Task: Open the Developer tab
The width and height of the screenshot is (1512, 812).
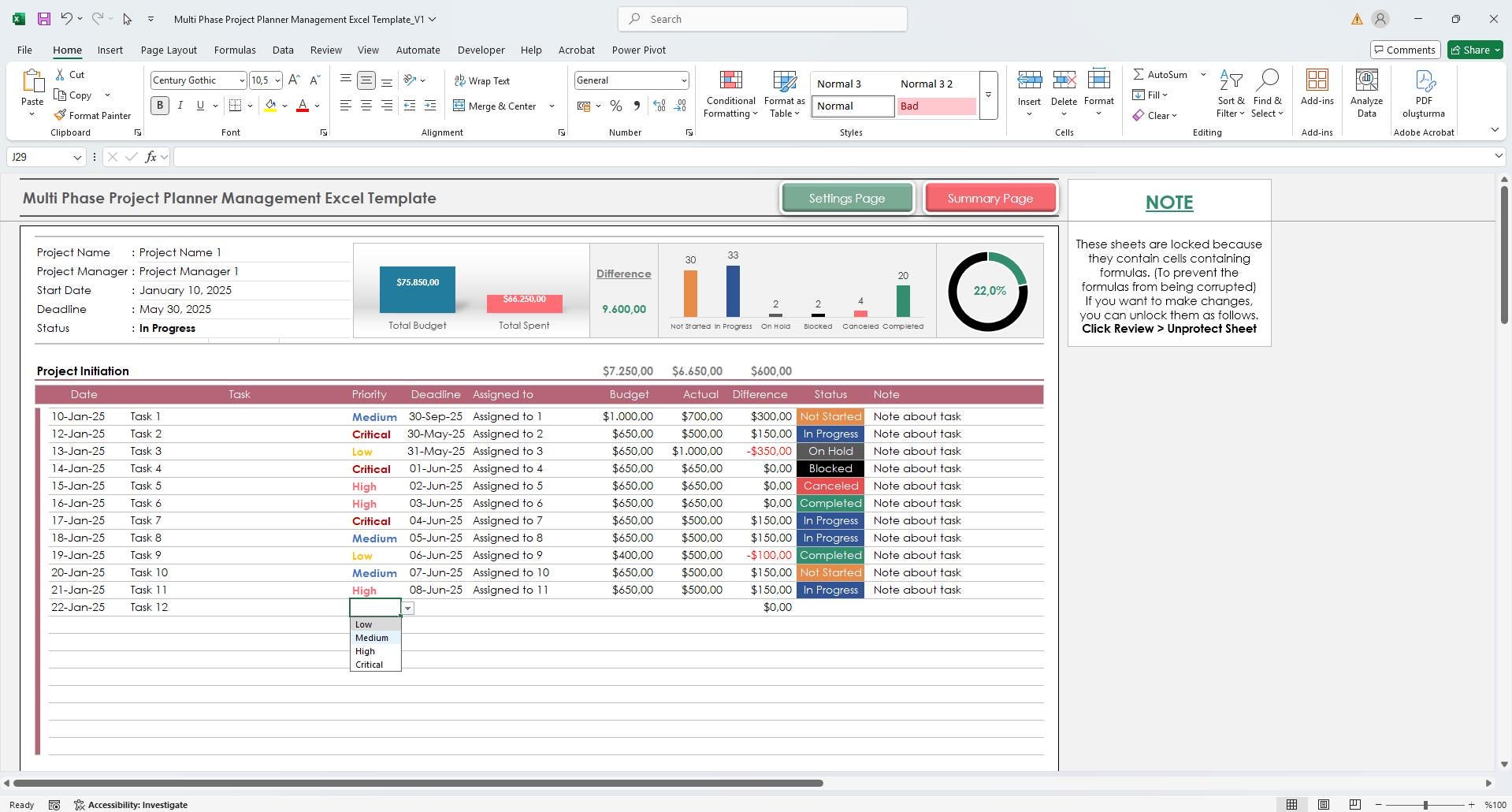Action: coord(481,50)
